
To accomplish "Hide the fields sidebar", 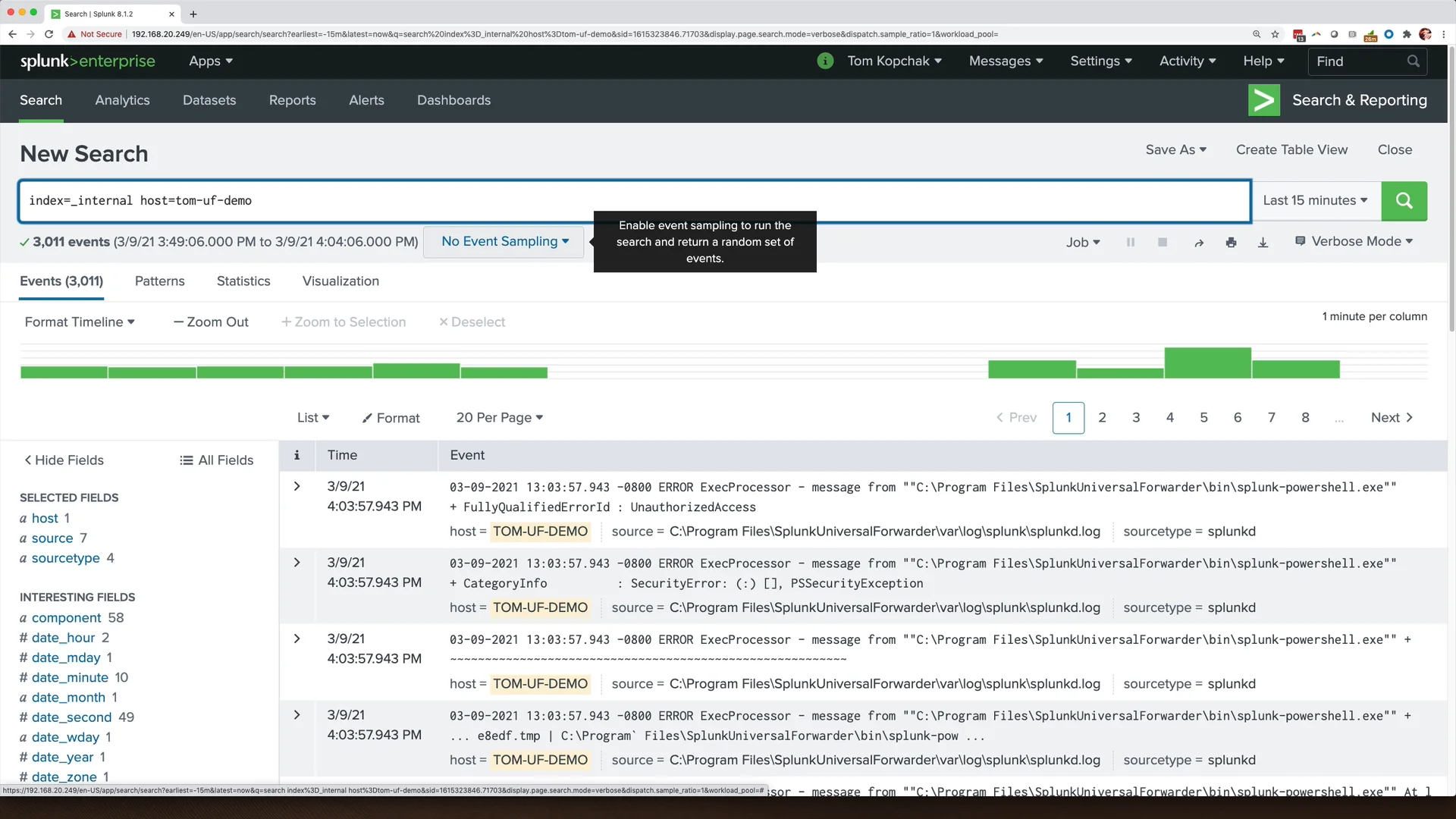I will (x=64, y=460).
